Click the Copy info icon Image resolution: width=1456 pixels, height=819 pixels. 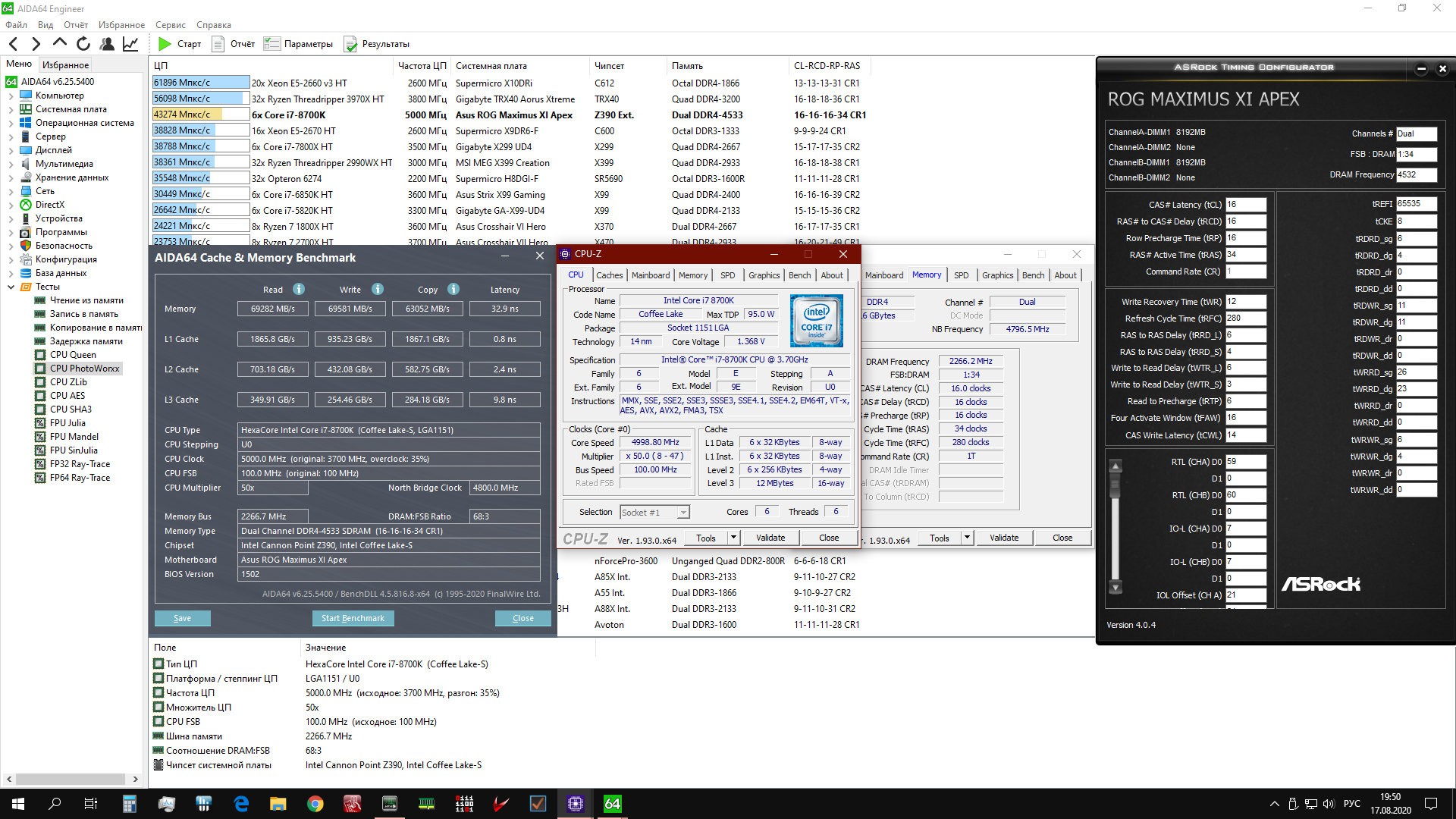[x=453, y=289]
